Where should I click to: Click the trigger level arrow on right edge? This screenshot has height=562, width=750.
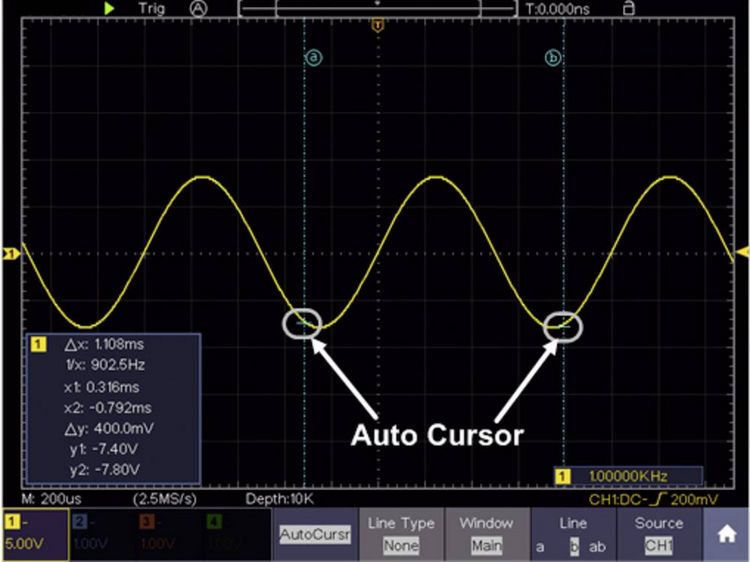(x=742, y=252)
